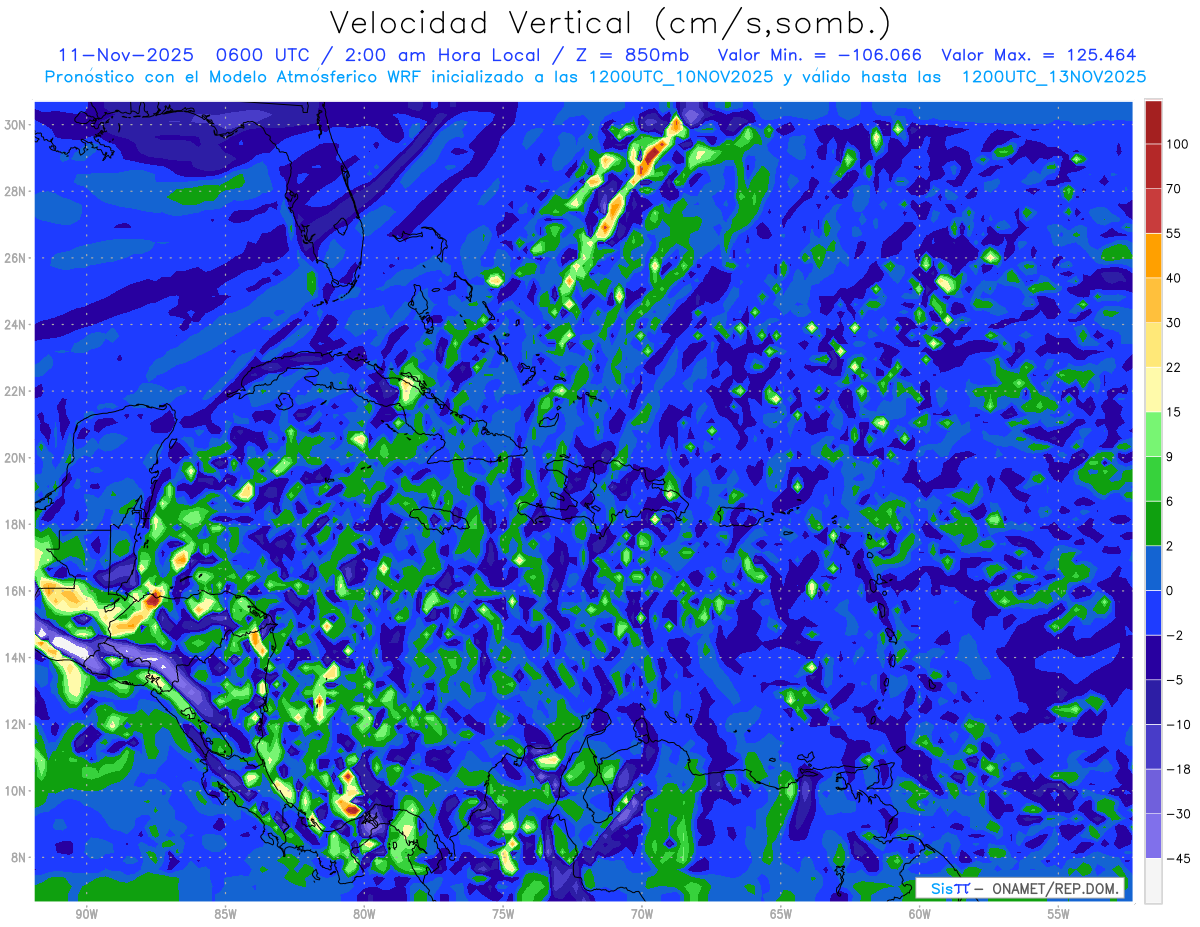This screenshot has height=927, width=1200.
Task: Click the 85W longitude label
Action: 225,914
